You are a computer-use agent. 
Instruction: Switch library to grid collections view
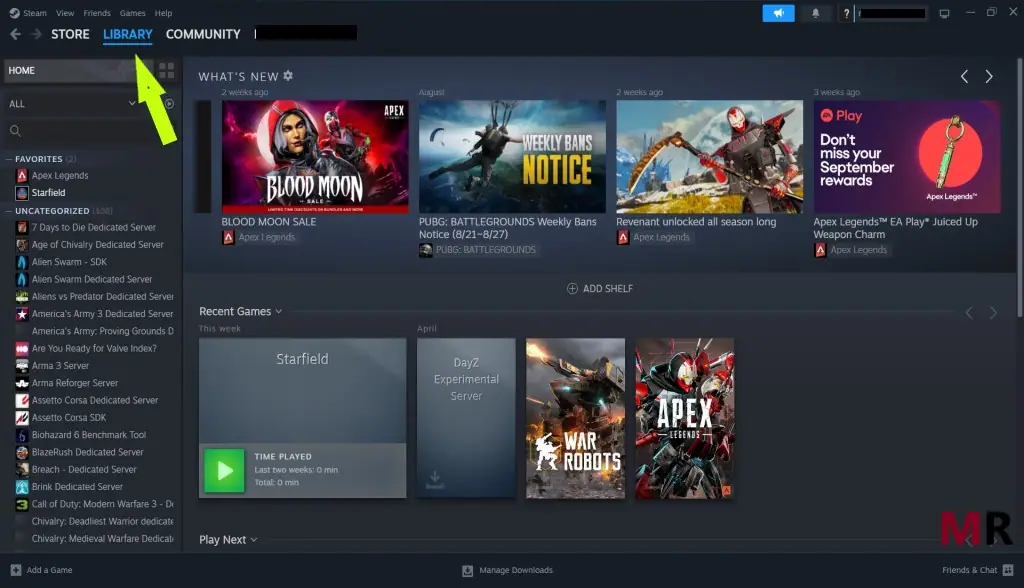point(167,71)
